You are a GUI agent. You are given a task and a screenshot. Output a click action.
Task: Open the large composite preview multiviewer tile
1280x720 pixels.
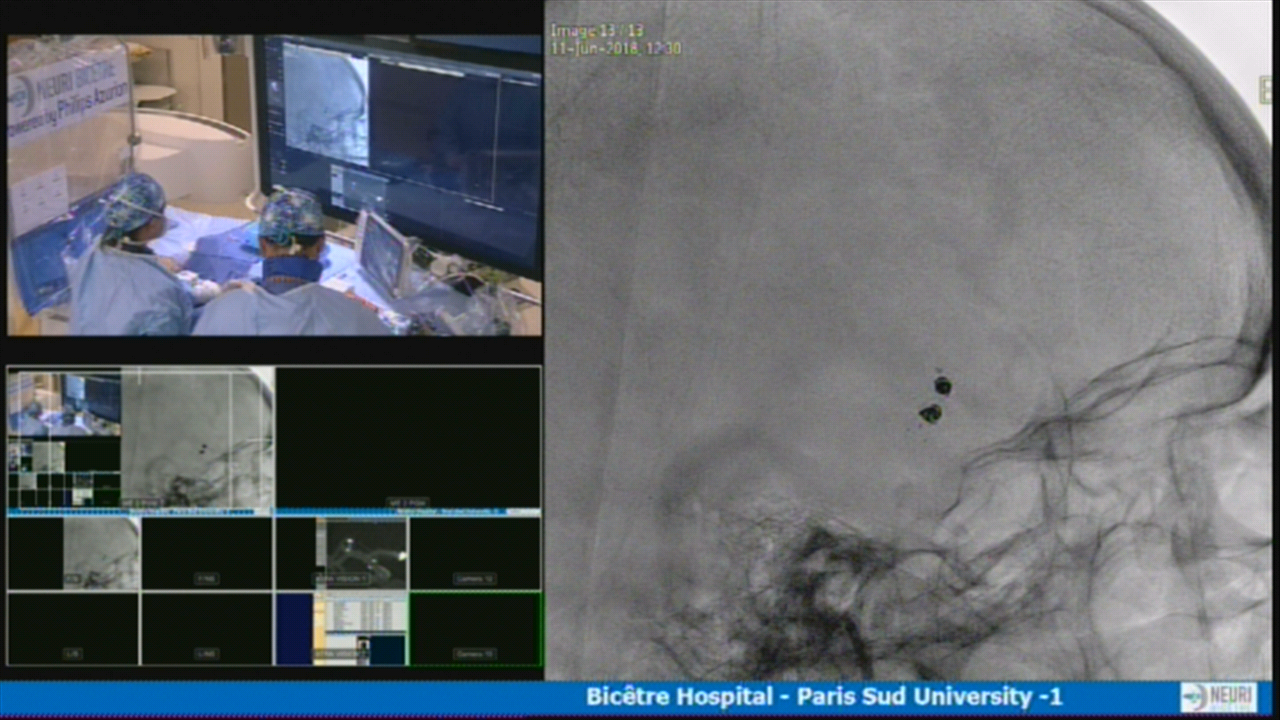click(140, 438)
